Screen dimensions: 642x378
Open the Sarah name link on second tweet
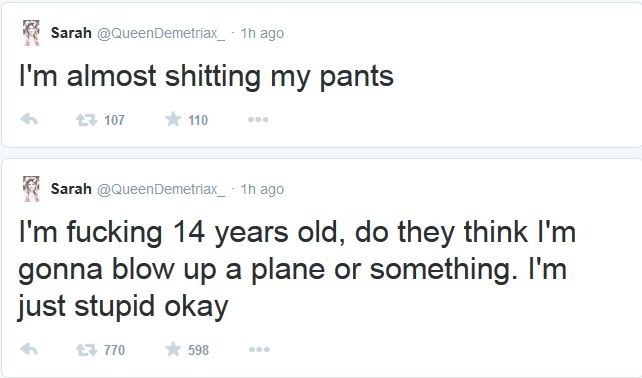71,189
